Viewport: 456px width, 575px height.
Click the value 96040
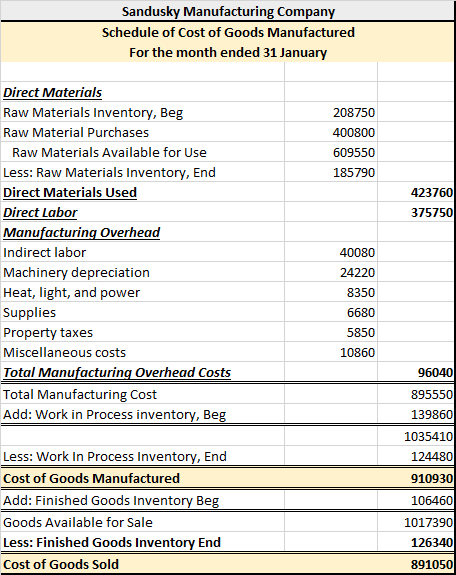coord(435,372)
